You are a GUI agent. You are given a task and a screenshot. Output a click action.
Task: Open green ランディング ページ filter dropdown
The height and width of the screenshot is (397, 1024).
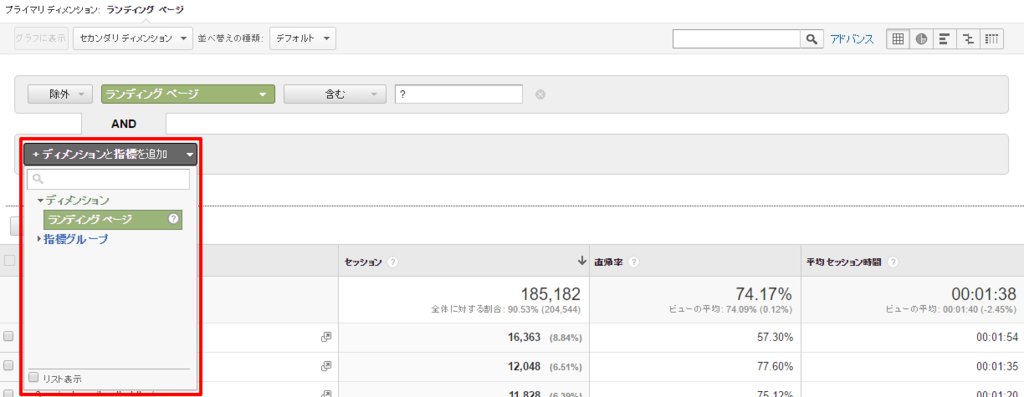188,94
